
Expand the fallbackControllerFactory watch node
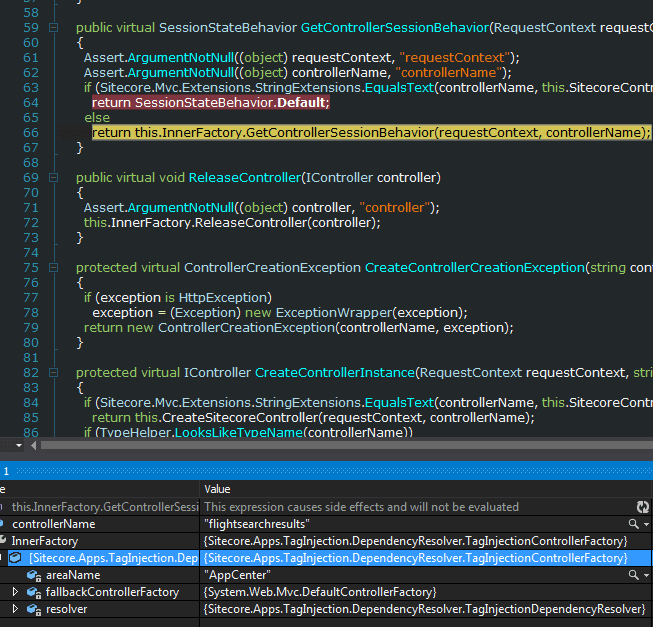click(15, 592)
